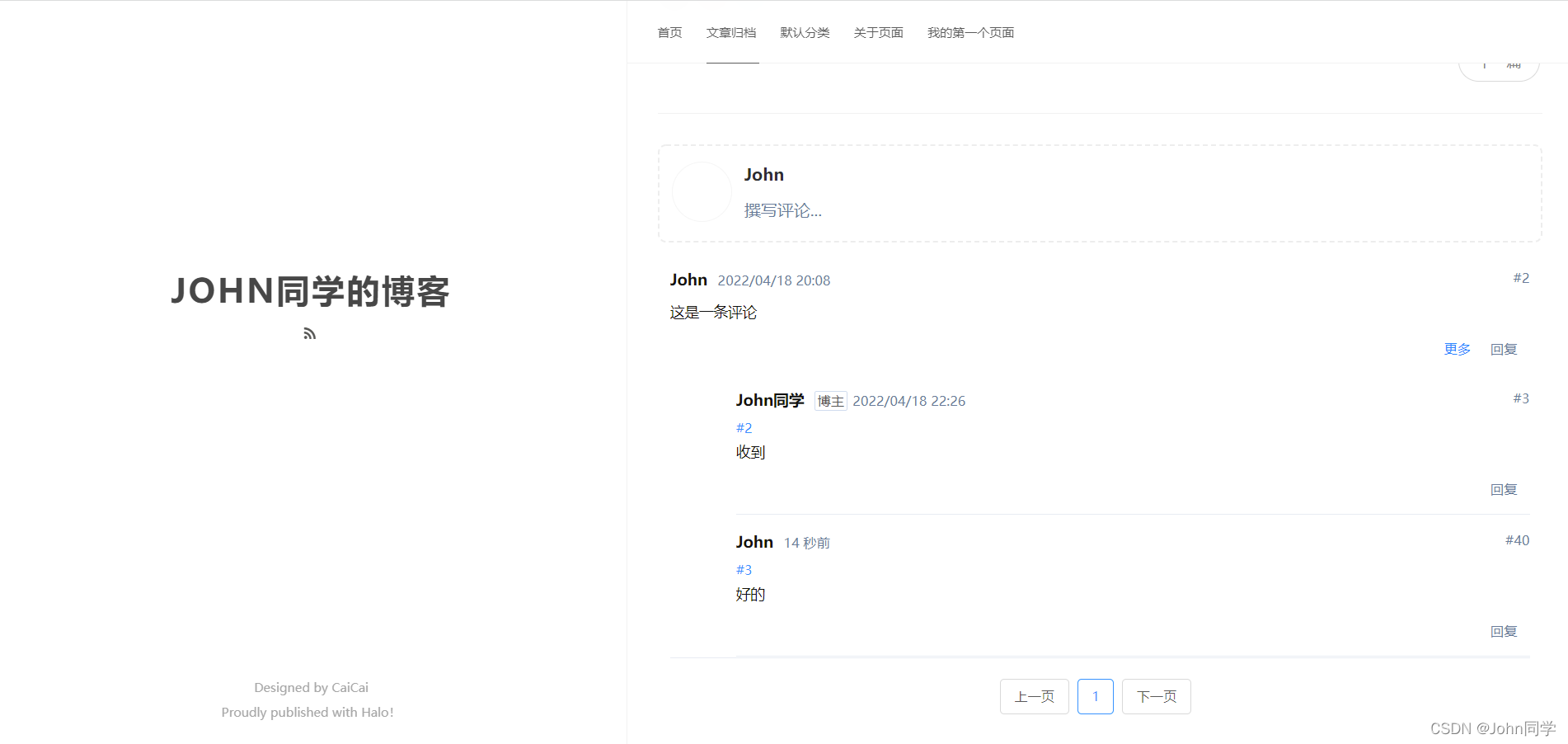Click the John author name on comment #2

688,280
